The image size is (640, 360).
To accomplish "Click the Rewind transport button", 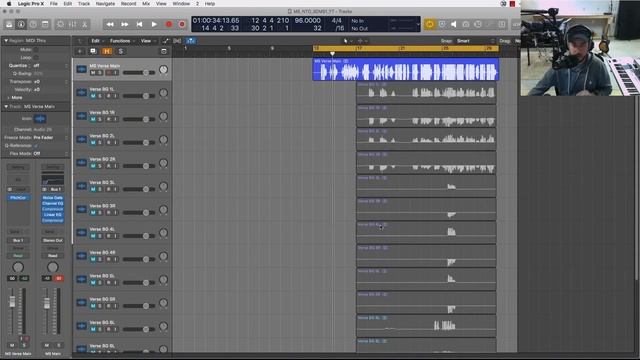I will tap(110, 24).
